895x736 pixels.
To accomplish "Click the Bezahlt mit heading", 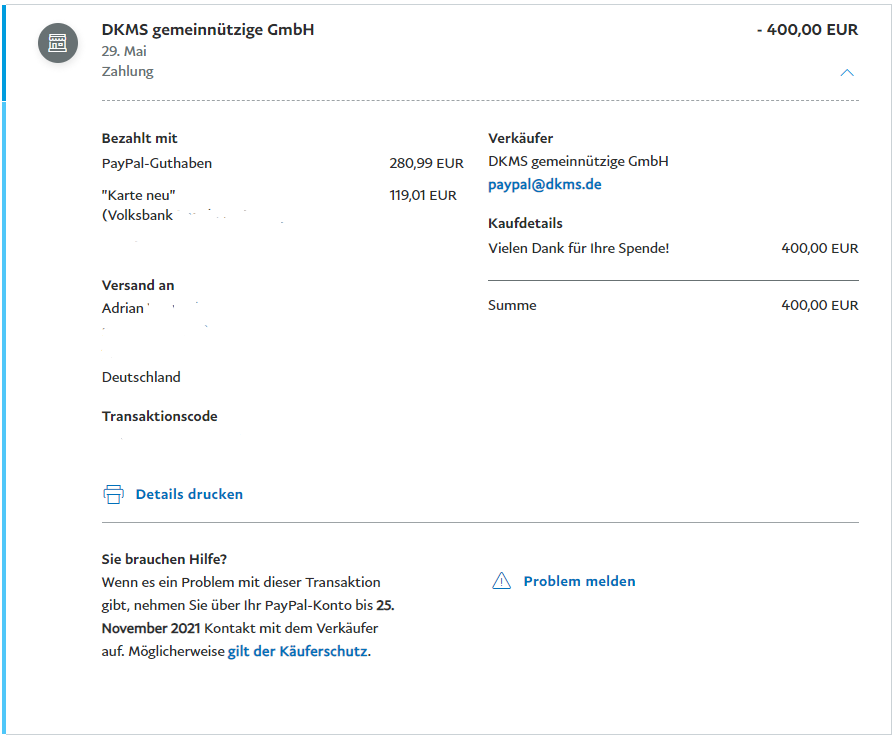I will tap(139, 138).
